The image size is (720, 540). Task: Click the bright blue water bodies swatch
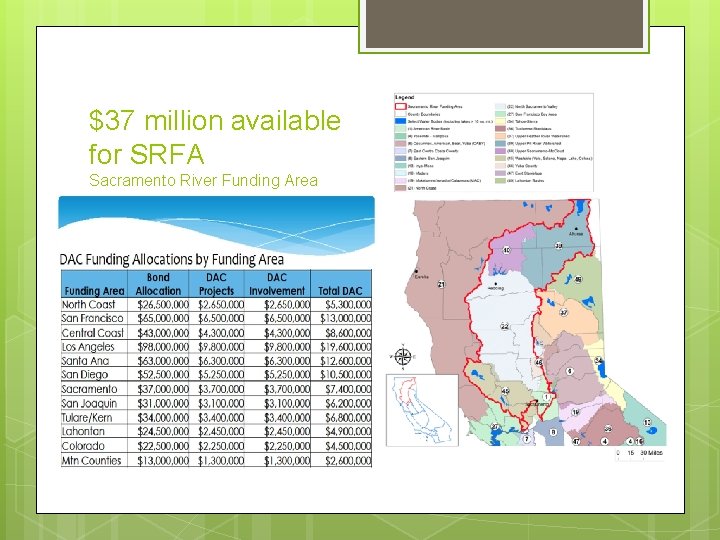point(400,121)
